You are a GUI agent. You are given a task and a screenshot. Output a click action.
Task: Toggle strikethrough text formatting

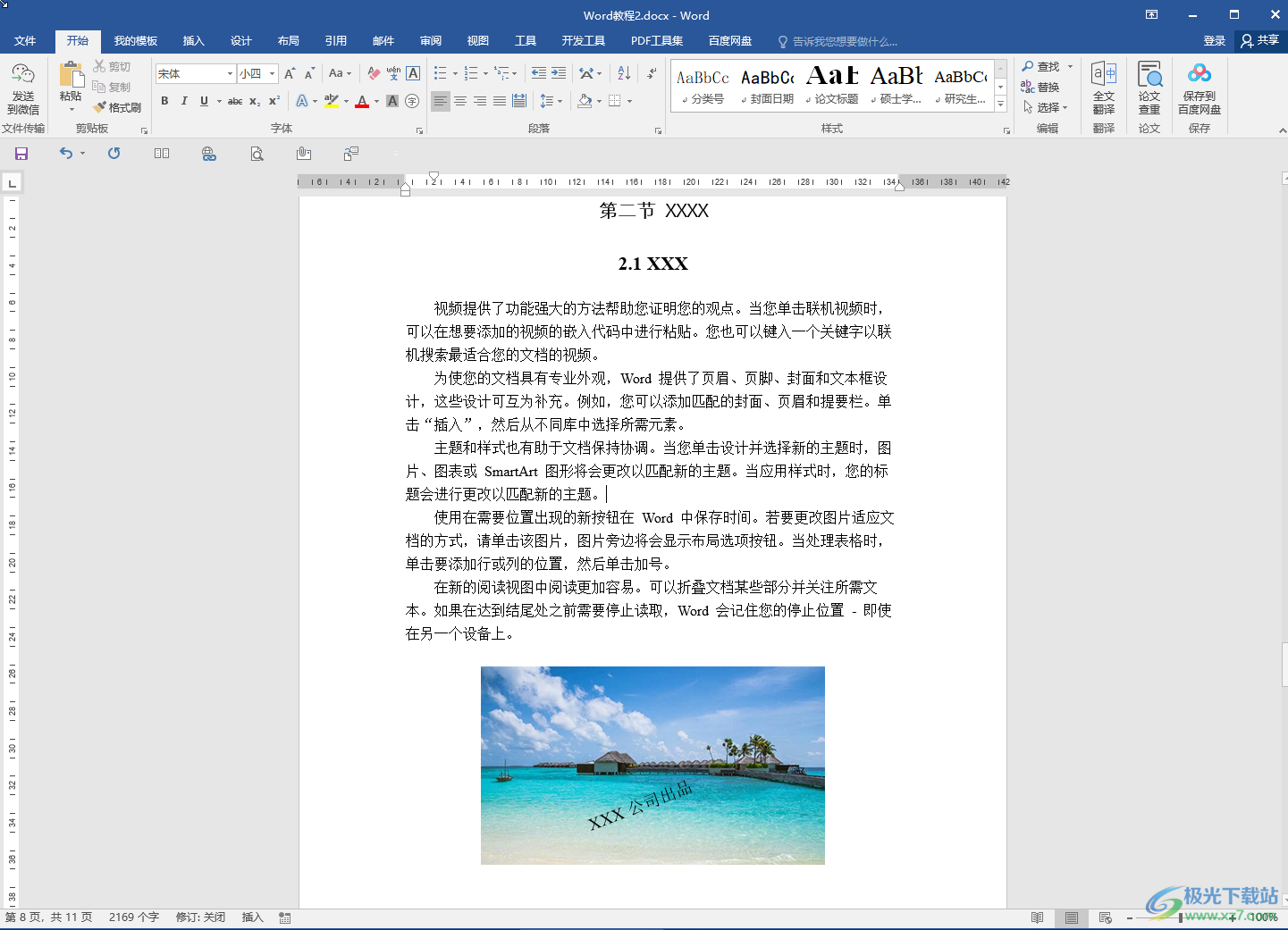pos(235,101)
